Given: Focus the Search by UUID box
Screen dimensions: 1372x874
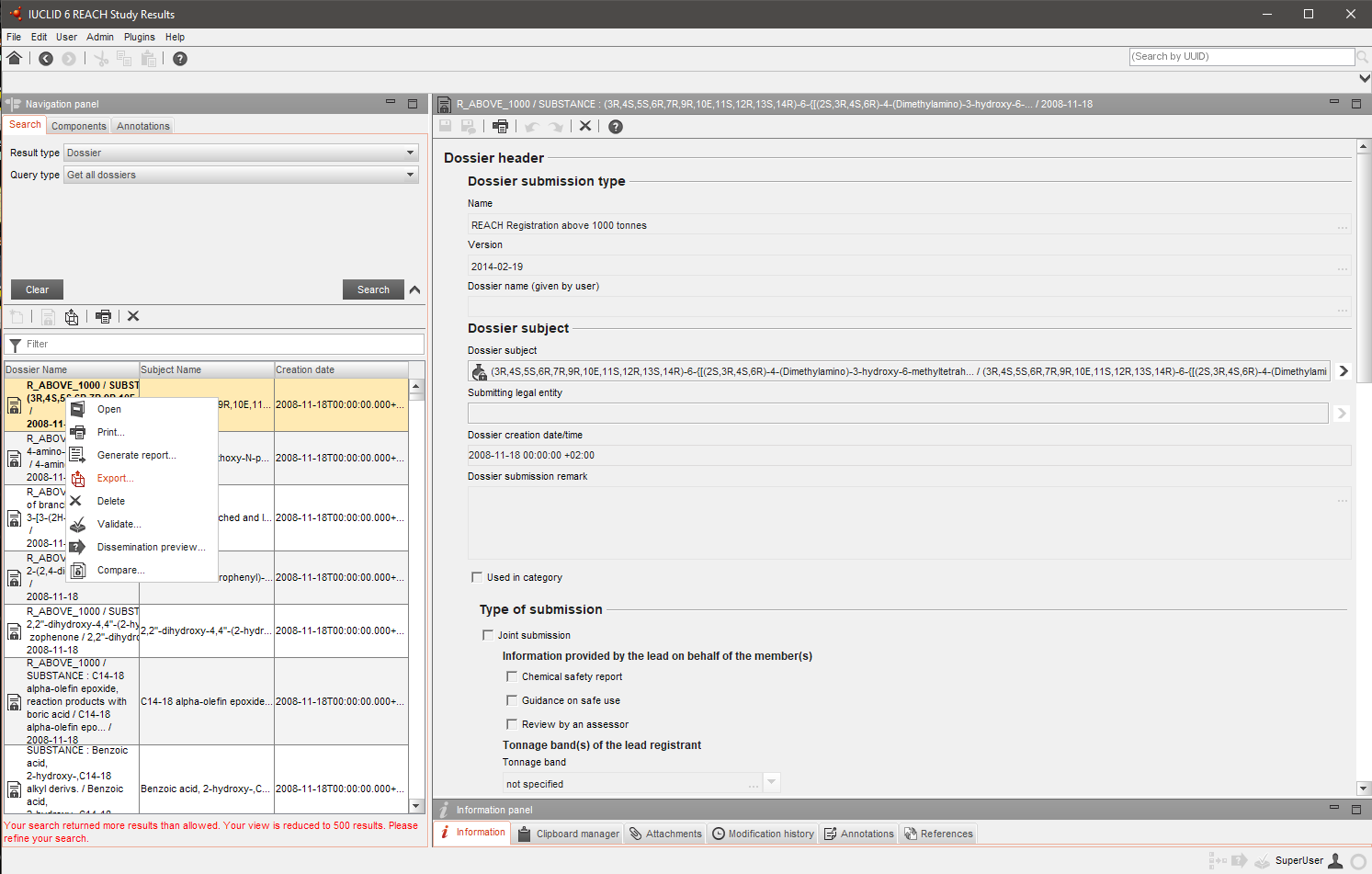Looking at the screenshot, I should pyautogui.click(x=1242, y=57).
